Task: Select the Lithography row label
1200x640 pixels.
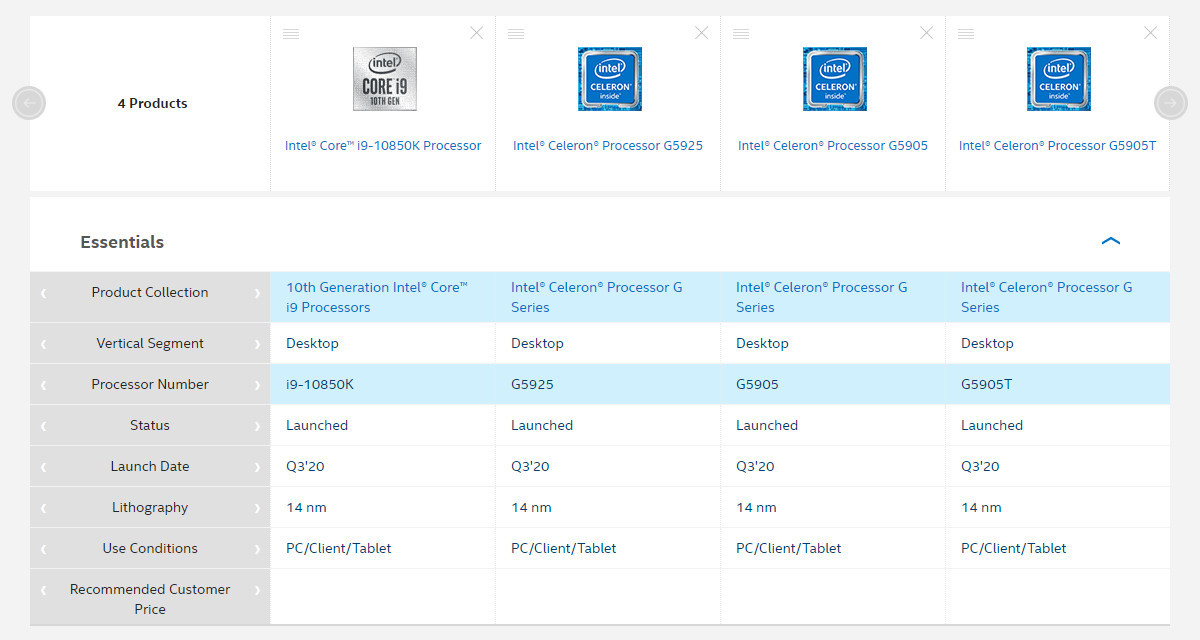Action: point(150,507)
